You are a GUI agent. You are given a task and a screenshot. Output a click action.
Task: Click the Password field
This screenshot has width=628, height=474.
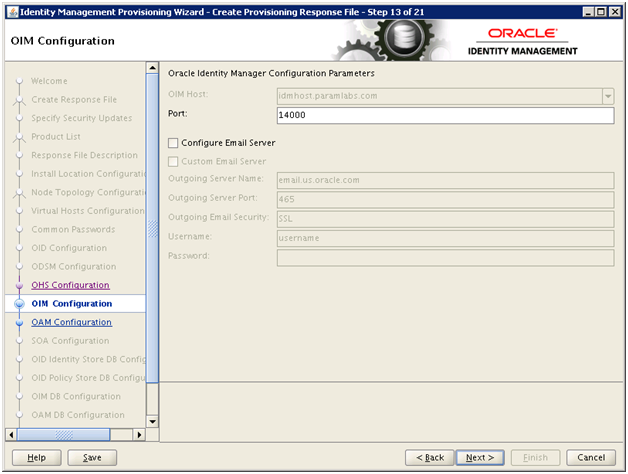point(445,258)
